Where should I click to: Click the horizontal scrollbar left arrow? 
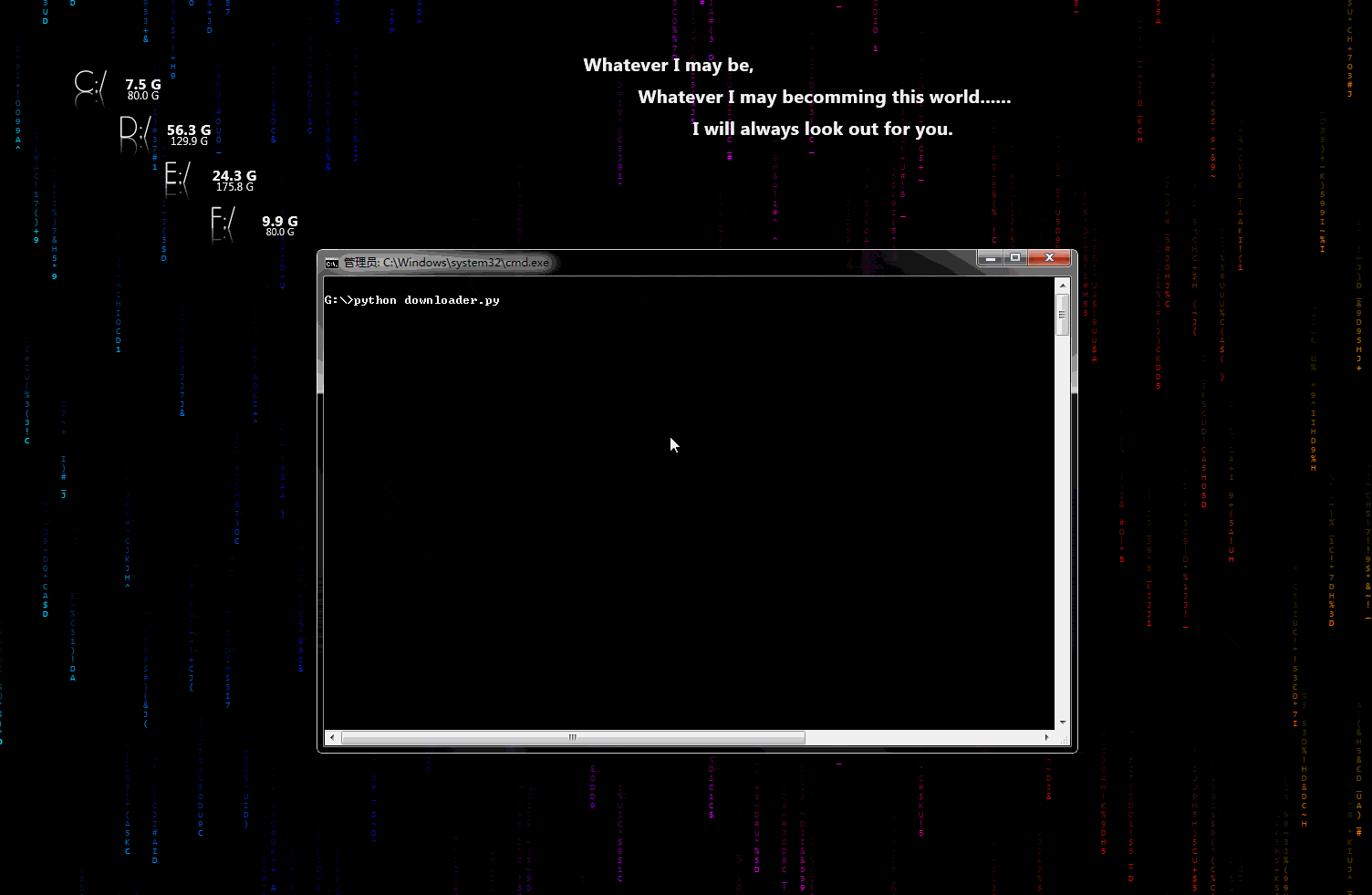click(x=332, y=737)
